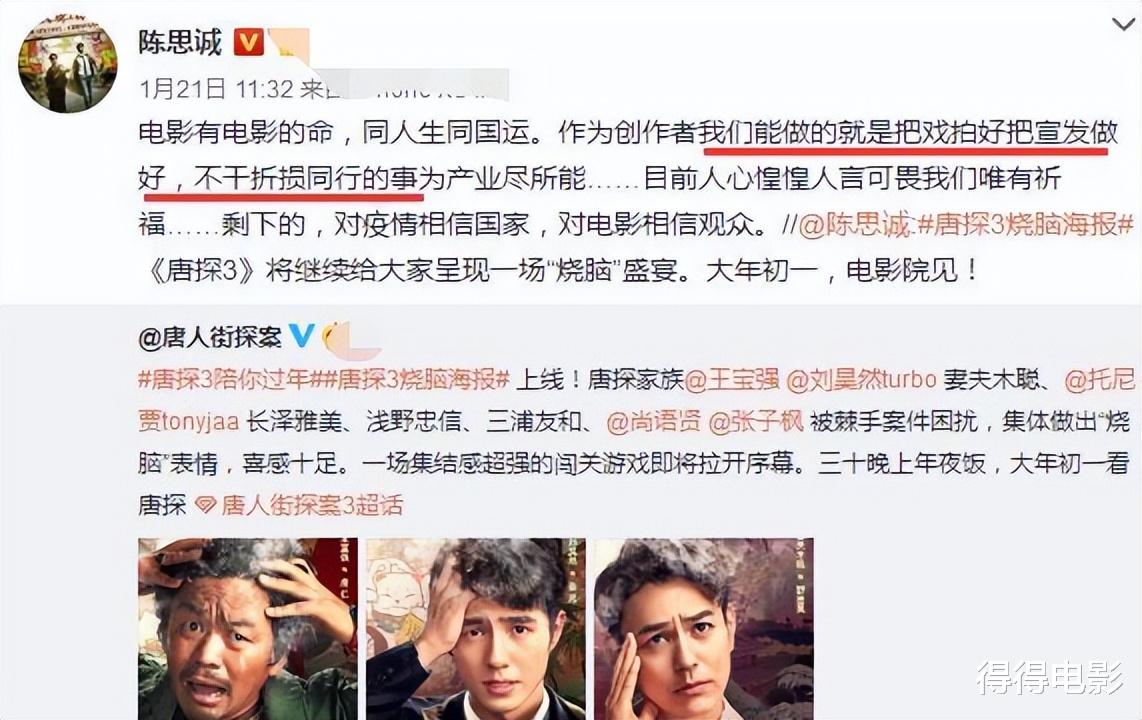Screen dimensions: 1142x720
Task: Open the #唐探3烧脑海报# hashtag in the top post
Action: point(1025,225)
